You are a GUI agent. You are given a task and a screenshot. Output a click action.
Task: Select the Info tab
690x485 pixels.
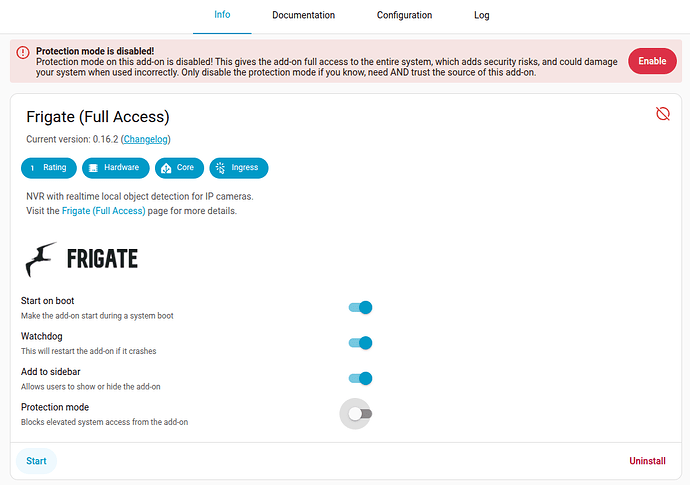pos(222,15)
